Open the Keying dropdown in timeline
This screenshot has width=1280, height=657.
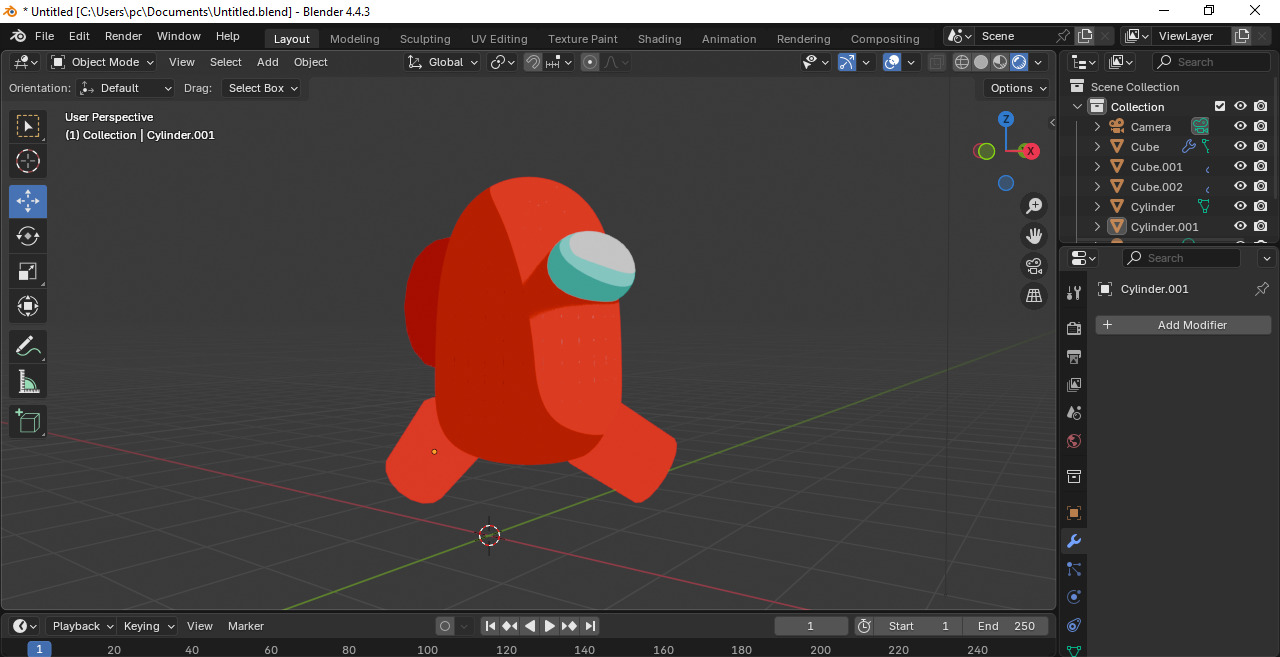point(148,626)
